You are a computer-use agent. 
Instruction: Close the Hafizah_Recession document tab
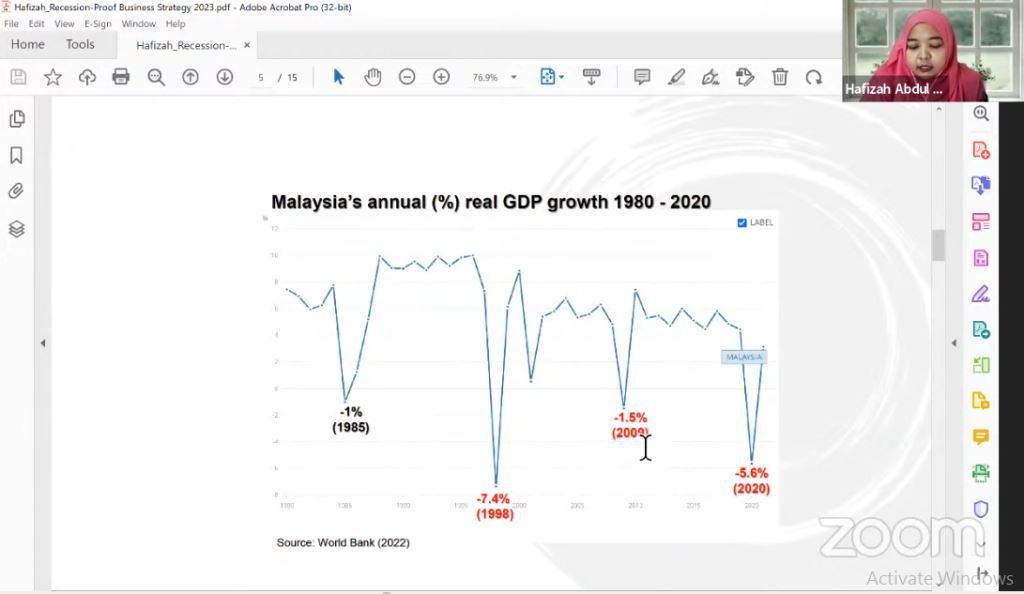click(x=247, y=45)
